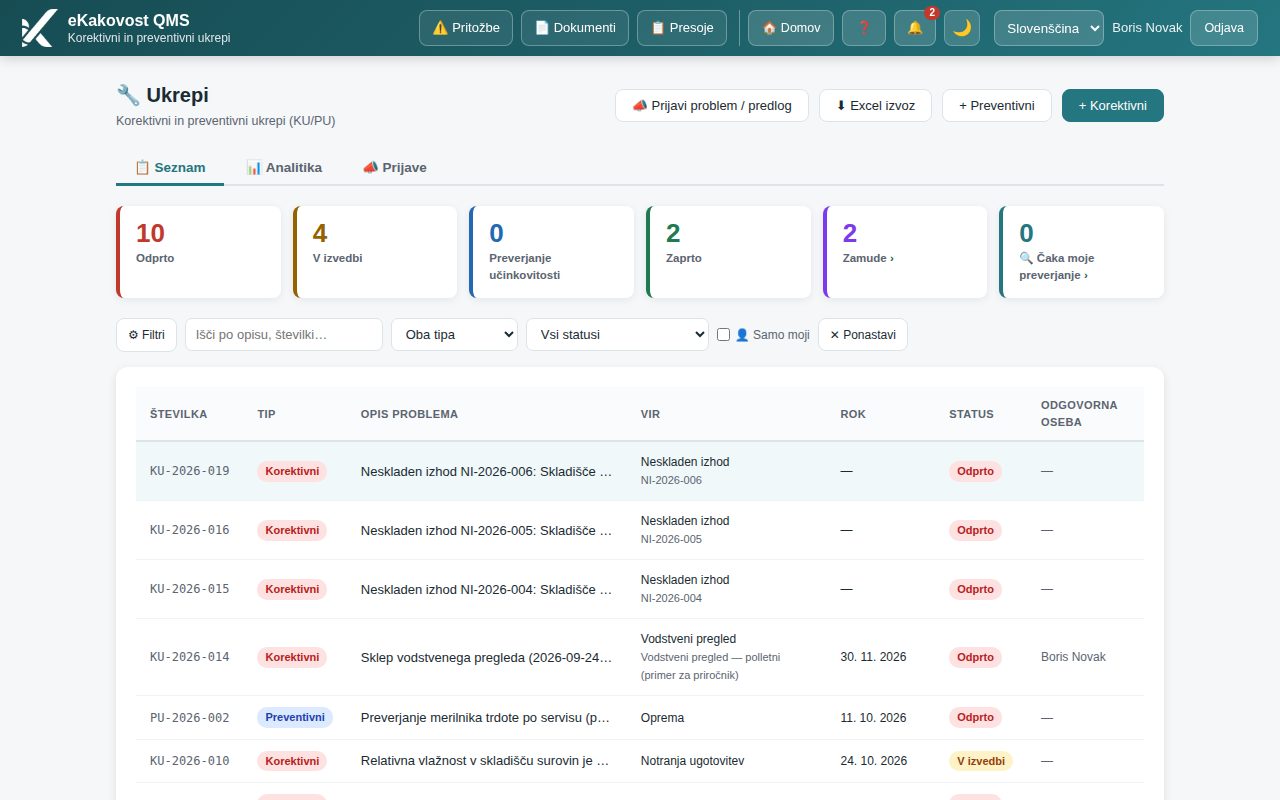Switch to the Analitika tab
The width and height of the screenshot is (1280, 800).
pyautogui.click(x=284, y=168)
